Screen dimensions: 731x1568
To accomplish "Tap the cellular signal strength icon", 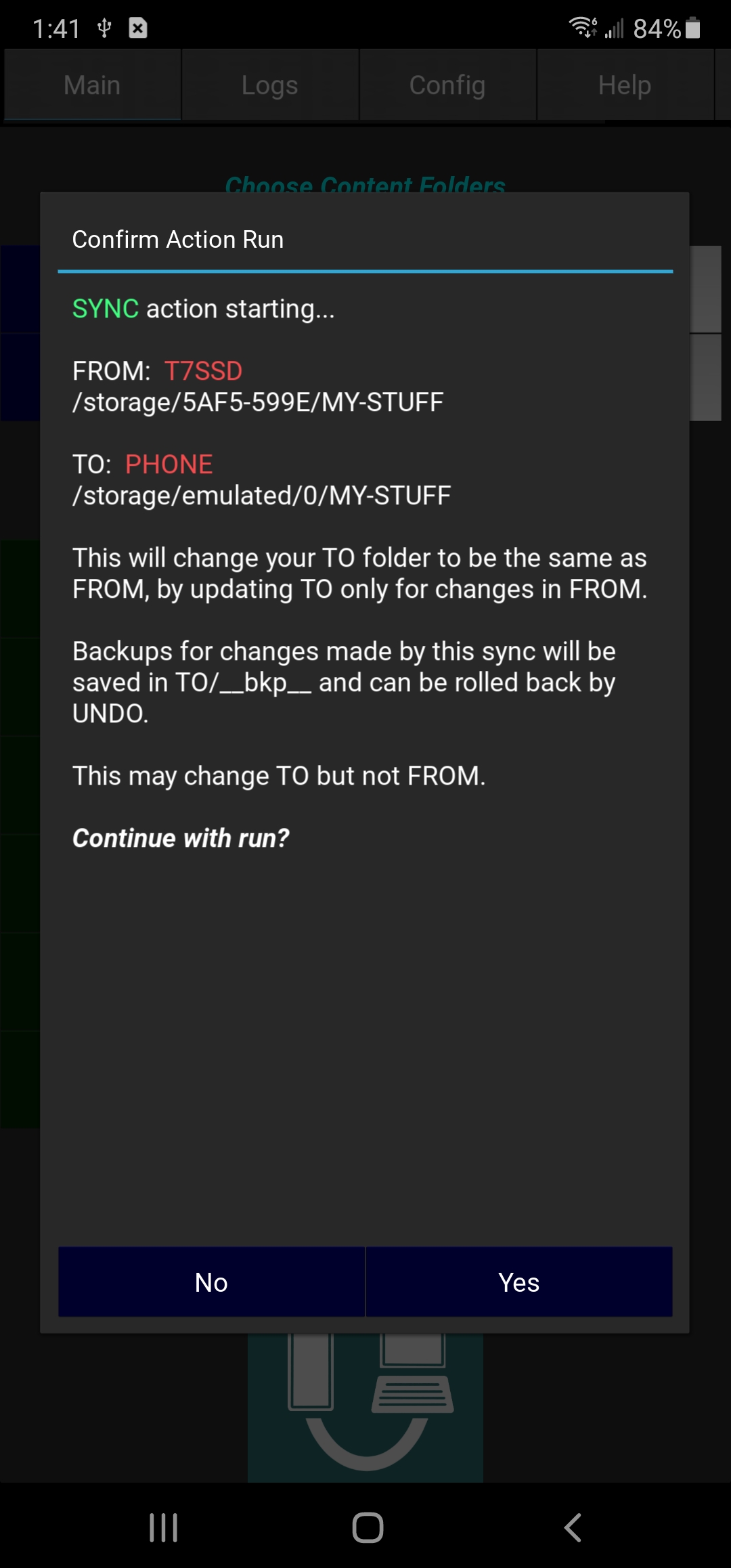I will [x=615, y=28].
